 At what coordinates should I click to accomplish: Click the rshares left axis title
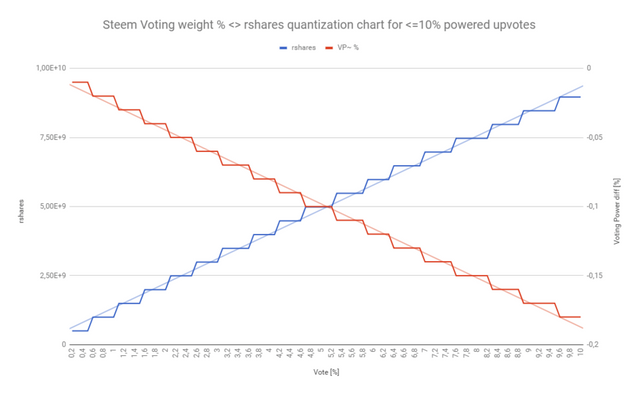click(21, 211)
